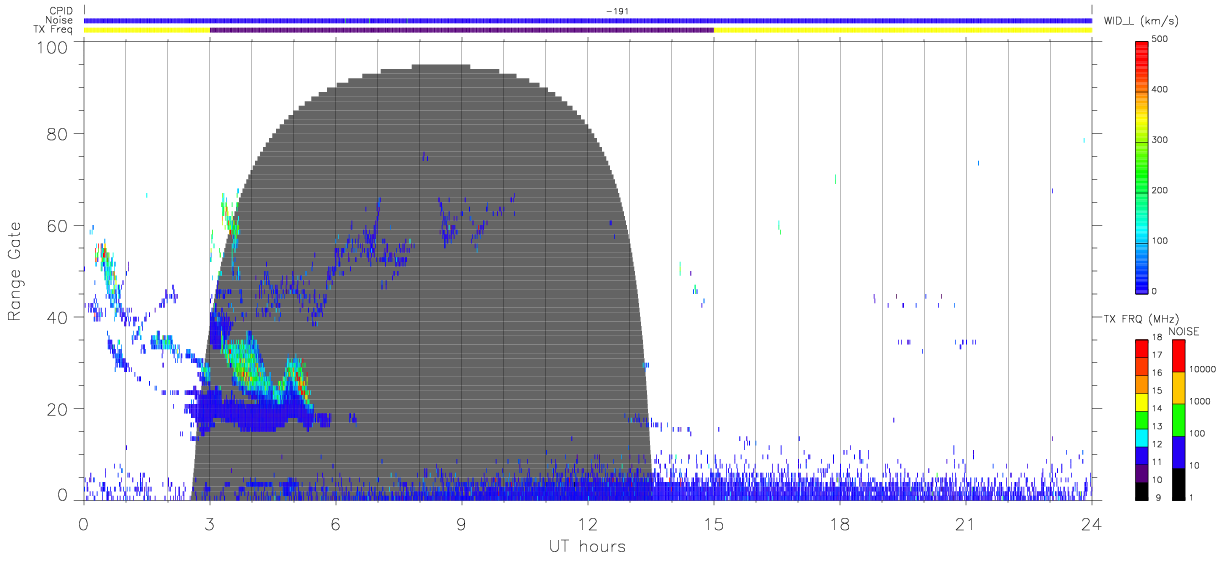Click the TX Freq row label
This screenshot has height=567, width=1228.
pos(53,30)
